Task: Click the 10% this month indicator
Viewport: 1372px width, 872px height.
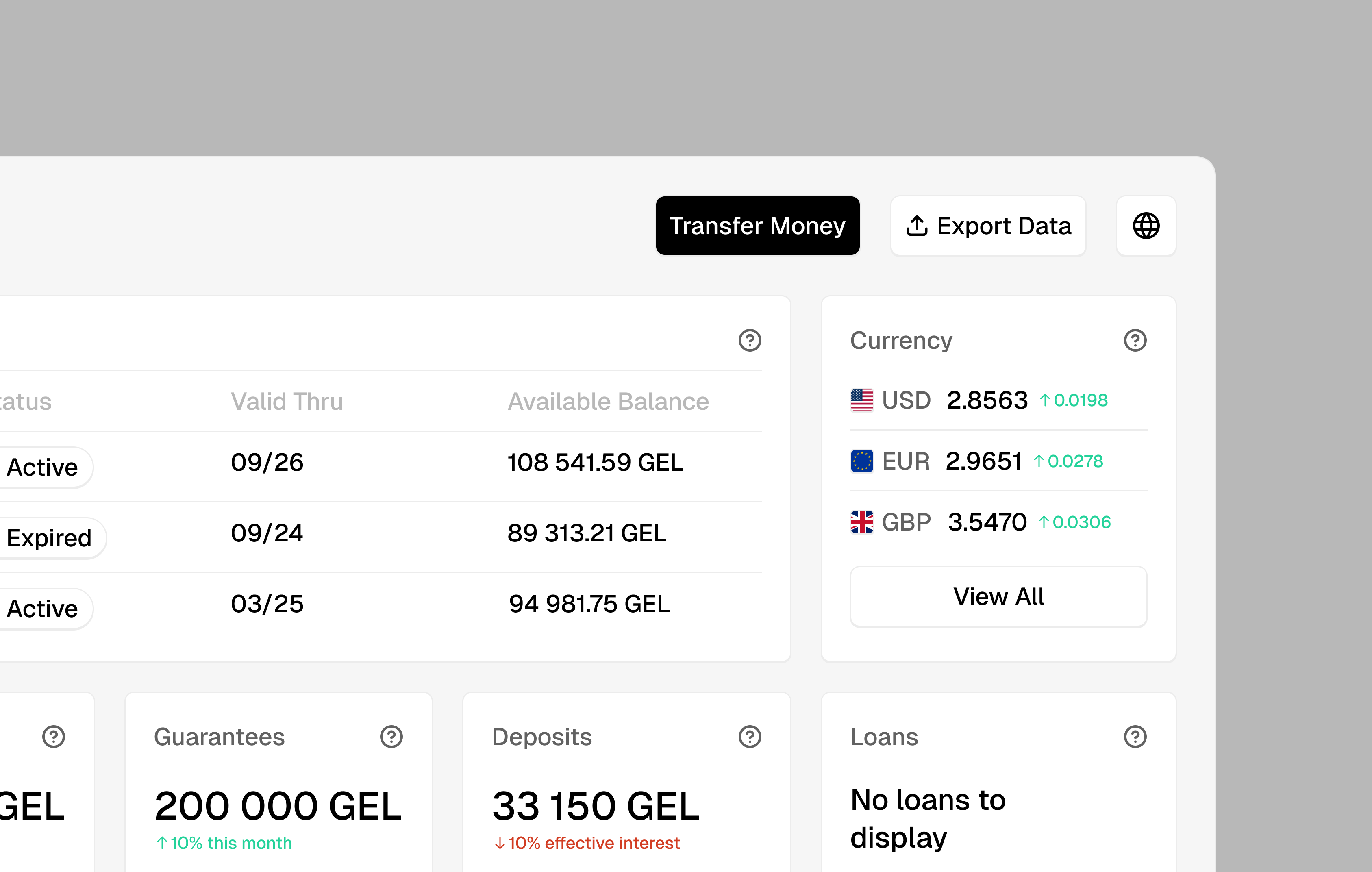Action: 224,843
